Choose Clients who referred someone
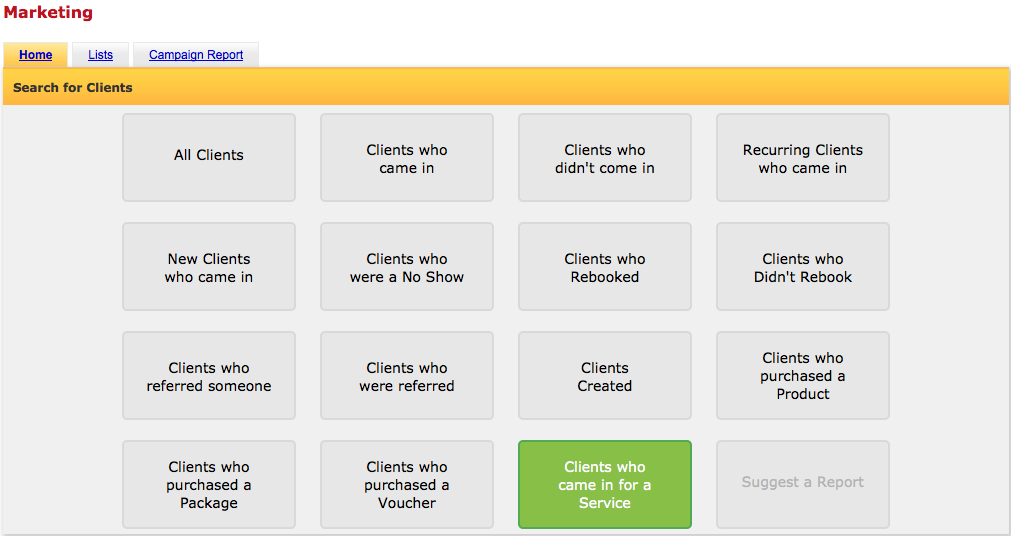The width and height of the screenshot is (1011, 536). pyautogui.click(x=209, y=375)
